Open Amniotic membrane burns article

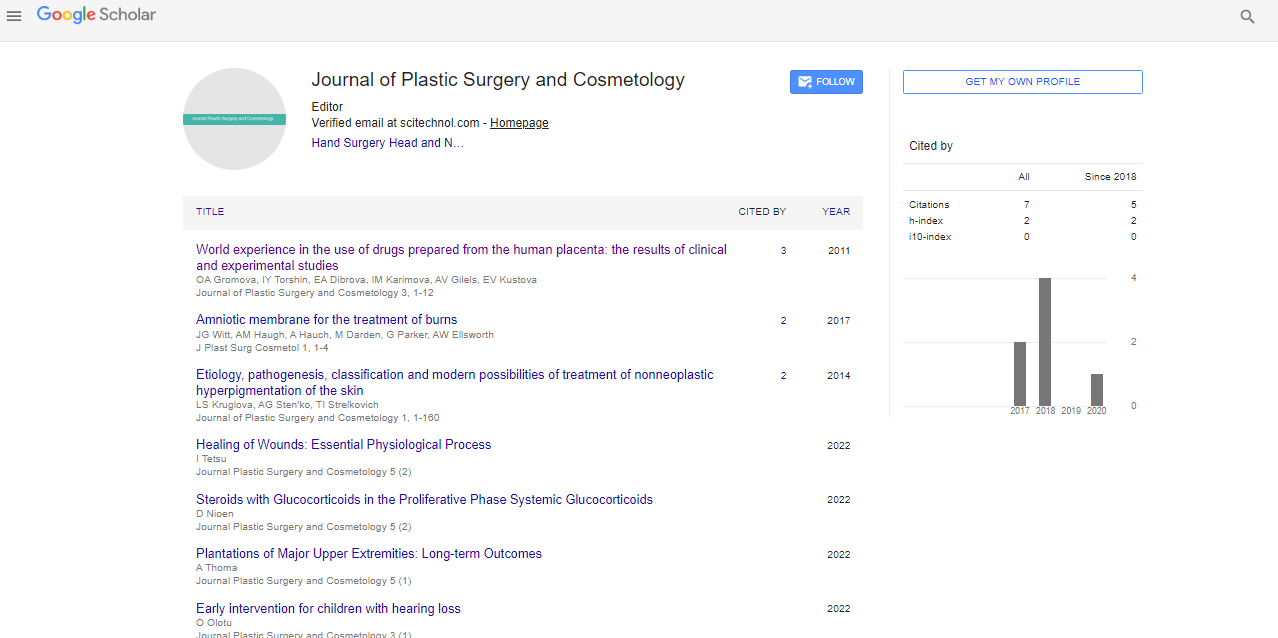(x=326, y=320)
